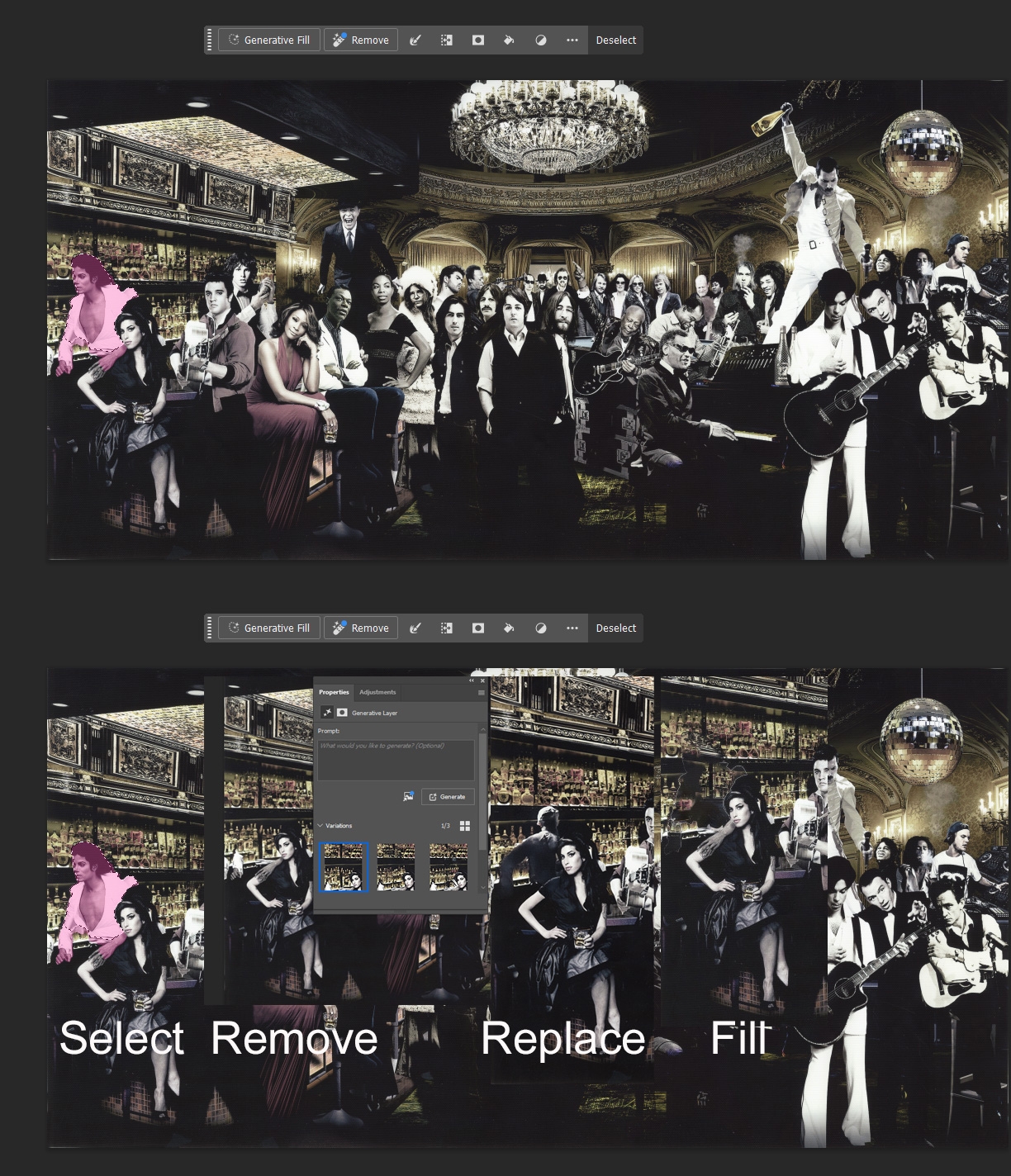Click the Properties panel vertical scrollbar thumb
1011x1176 pixels.
click(483, 793)
